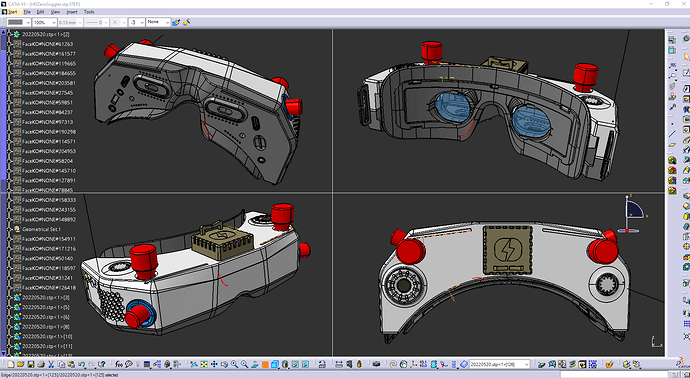
Task: Open the 100% transparency dropdown
Action: tap(44, 22)
